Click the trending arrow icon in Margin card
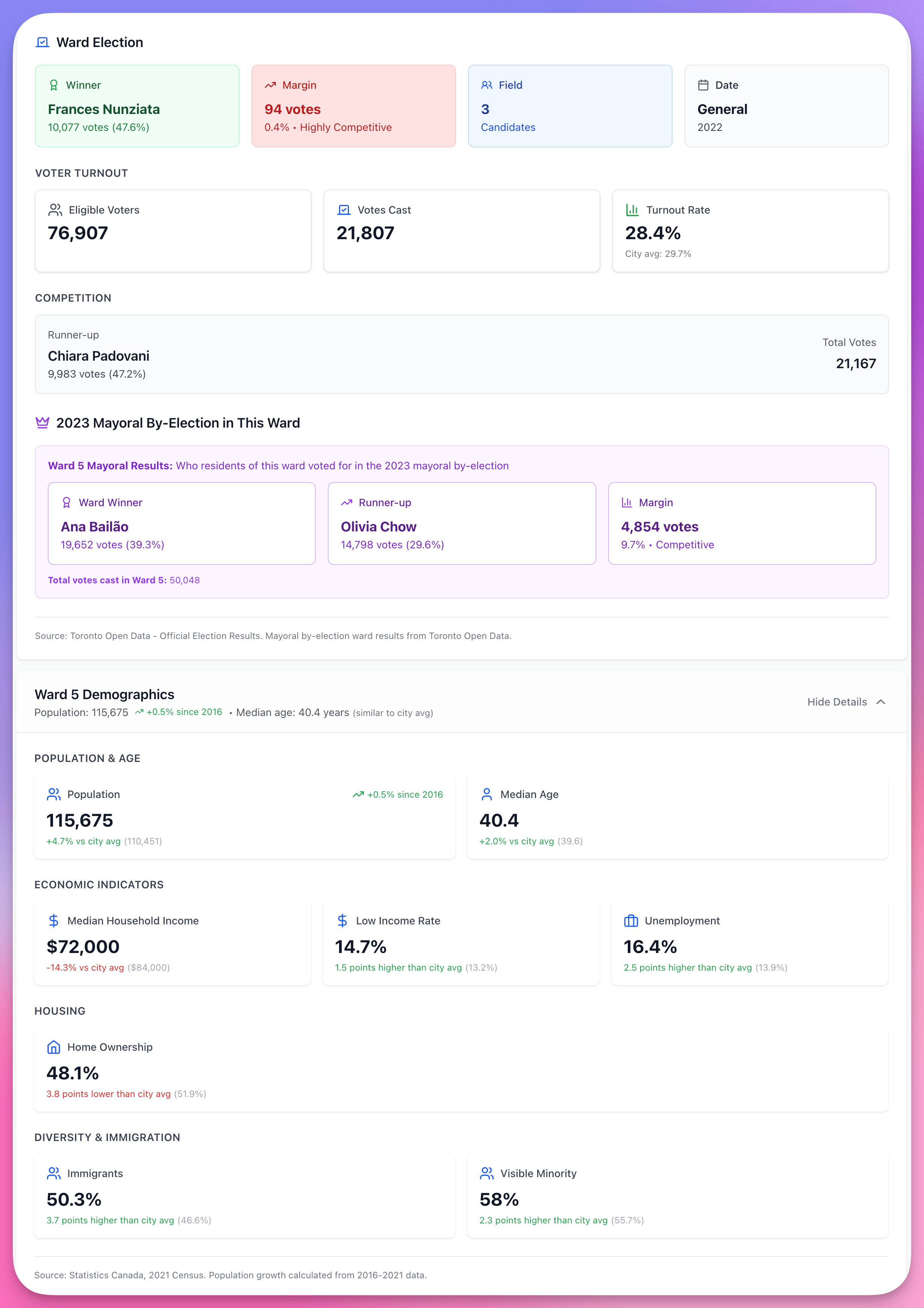The image size is (924, 1308). 270,85
